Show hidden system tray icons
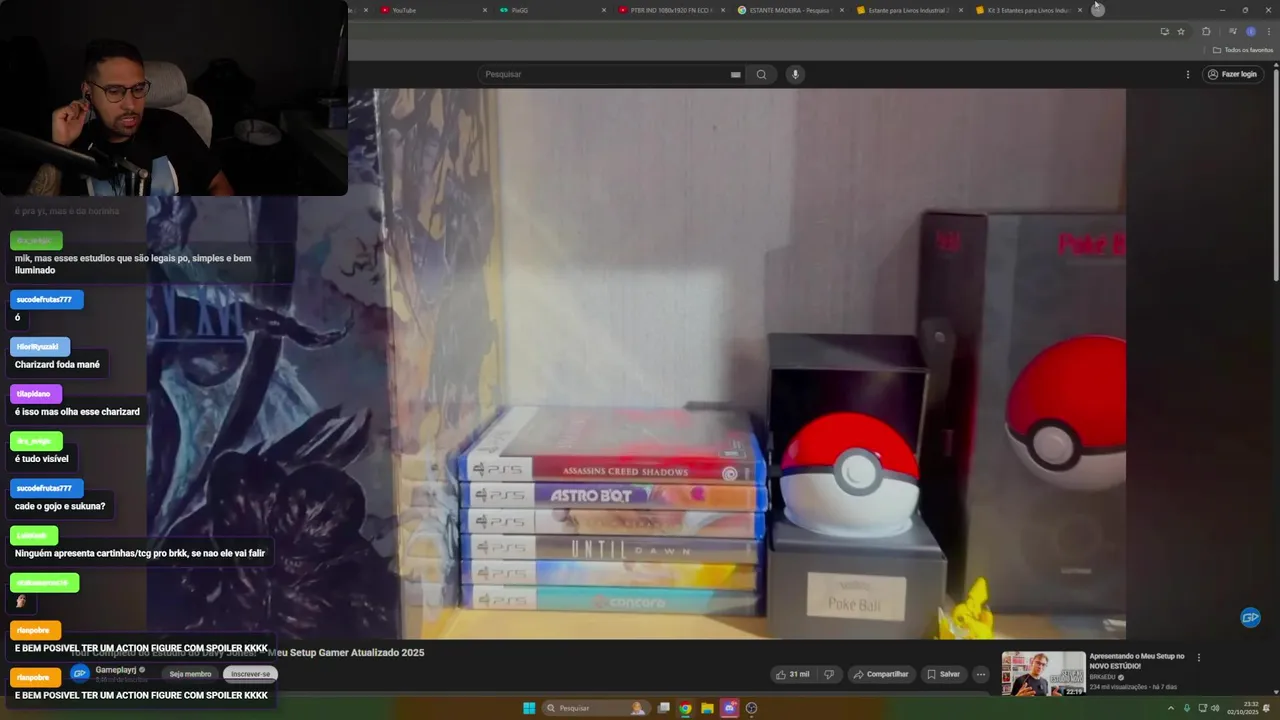1280x720 pixels. tap(1171, 708)
